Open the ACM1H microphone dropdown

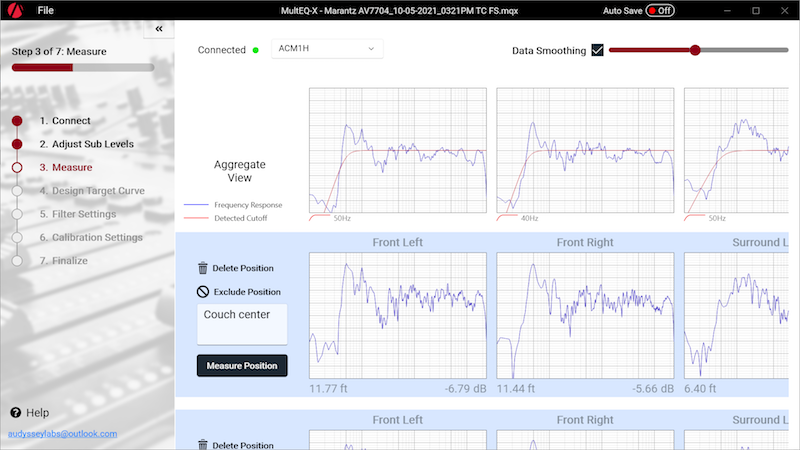(327, 48)
